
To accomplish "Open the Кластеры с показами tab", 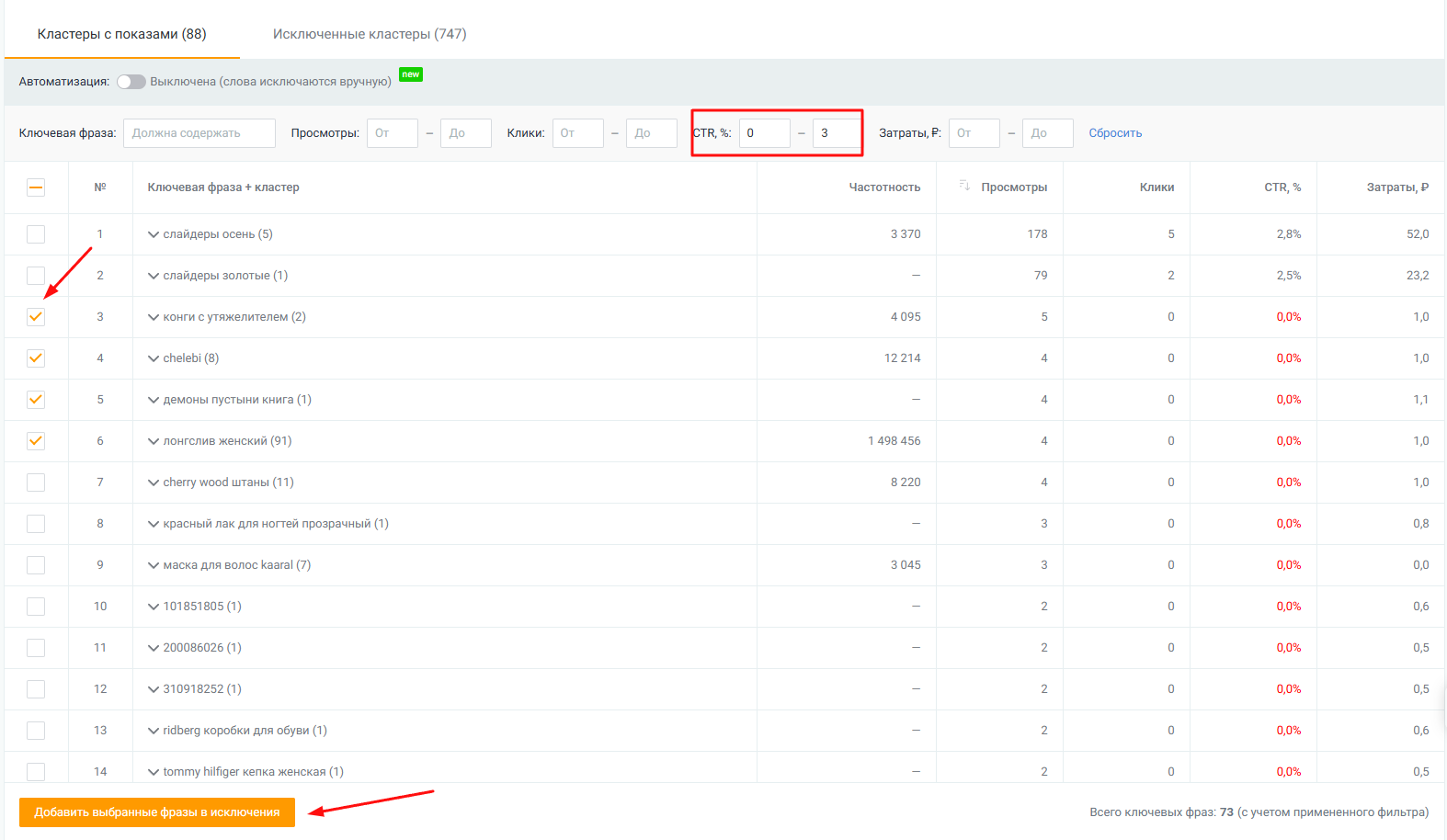I will tap(121, 34).
